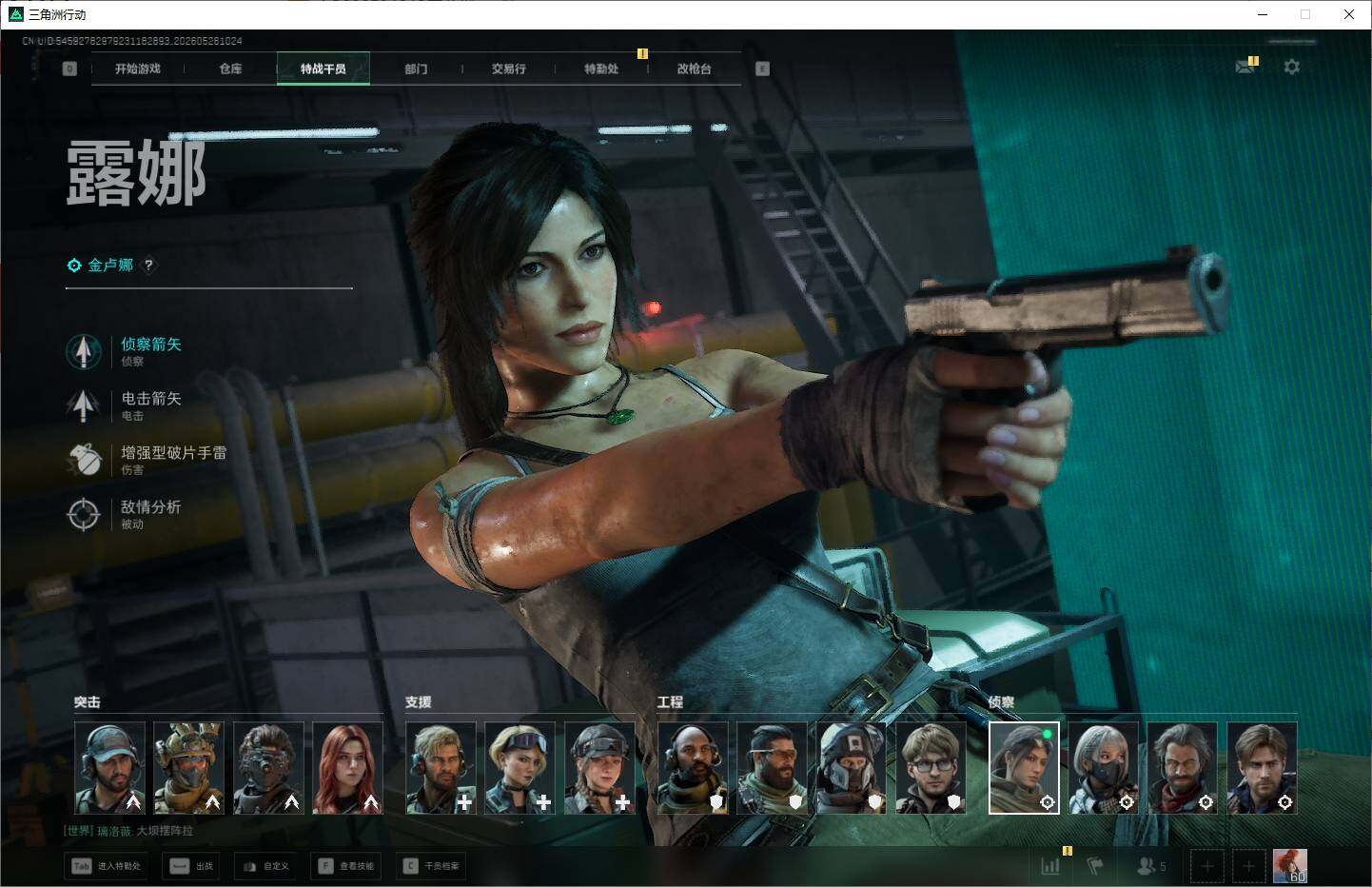Open the mail inbox icon
This screenshot has width=1372, height=887.
(x=1245, y=67)
